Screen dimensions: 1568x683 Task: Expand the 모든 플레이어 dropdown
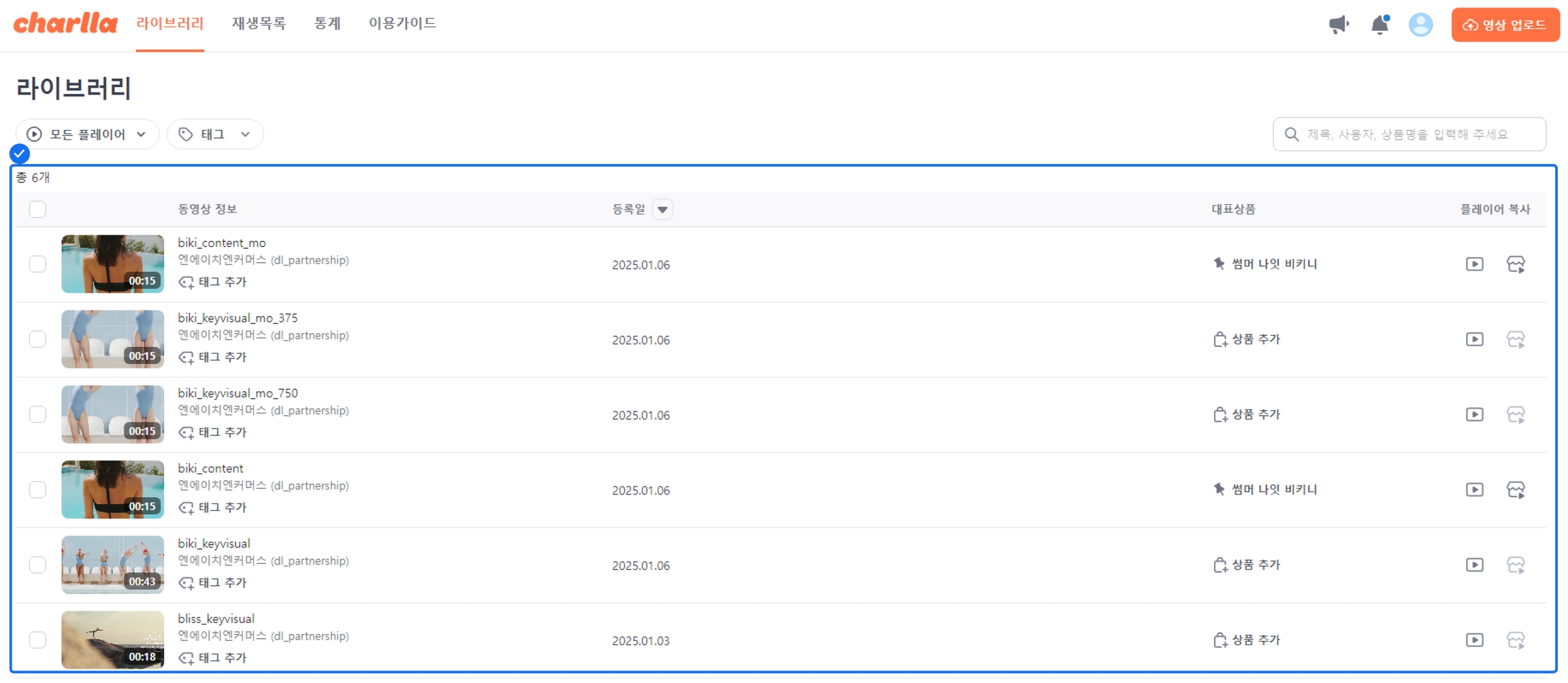[x=87, y=134]
